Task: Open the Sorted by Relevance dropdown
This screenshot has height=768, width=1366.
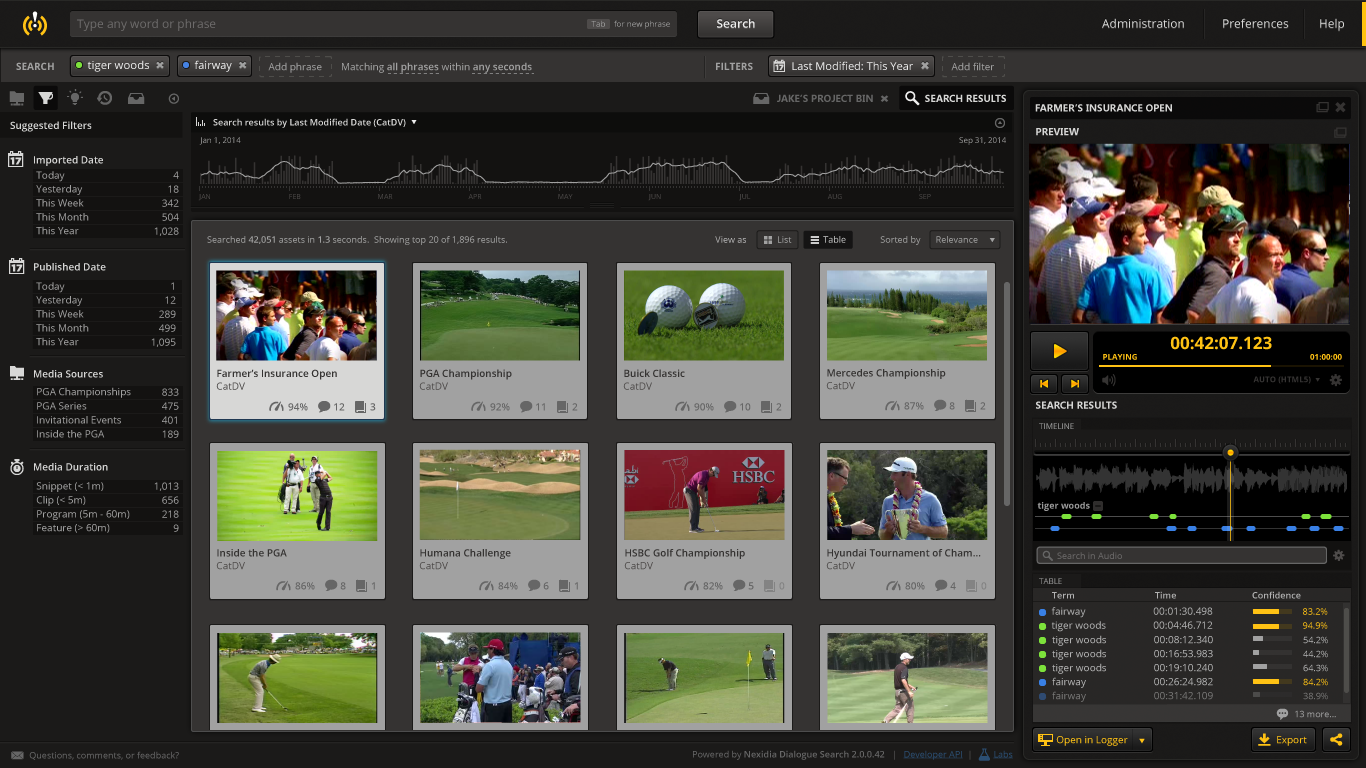Action: click(965, 240)
